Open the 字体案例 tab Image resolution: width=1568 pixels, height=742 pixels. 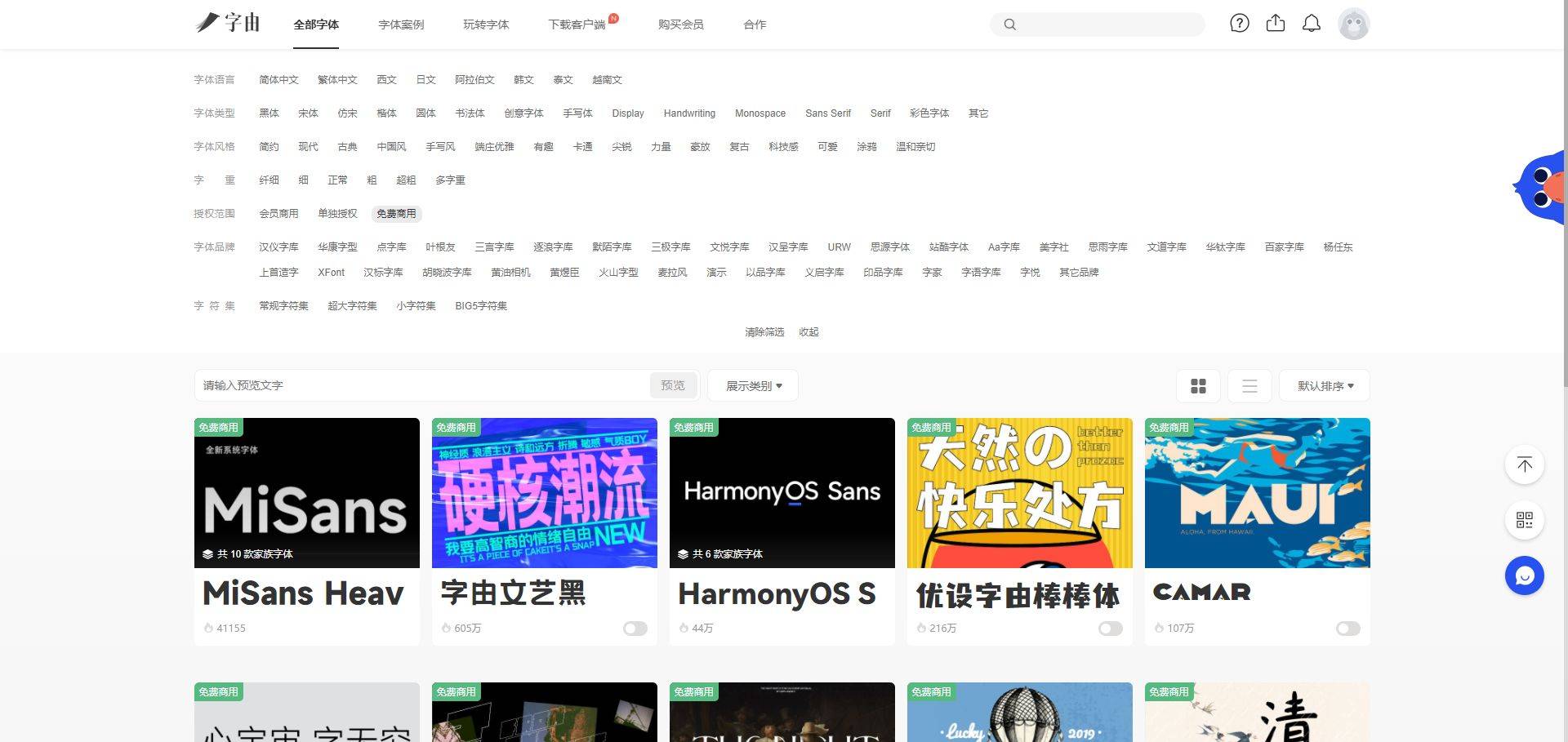pyautogui.click(x=401, y=24)
